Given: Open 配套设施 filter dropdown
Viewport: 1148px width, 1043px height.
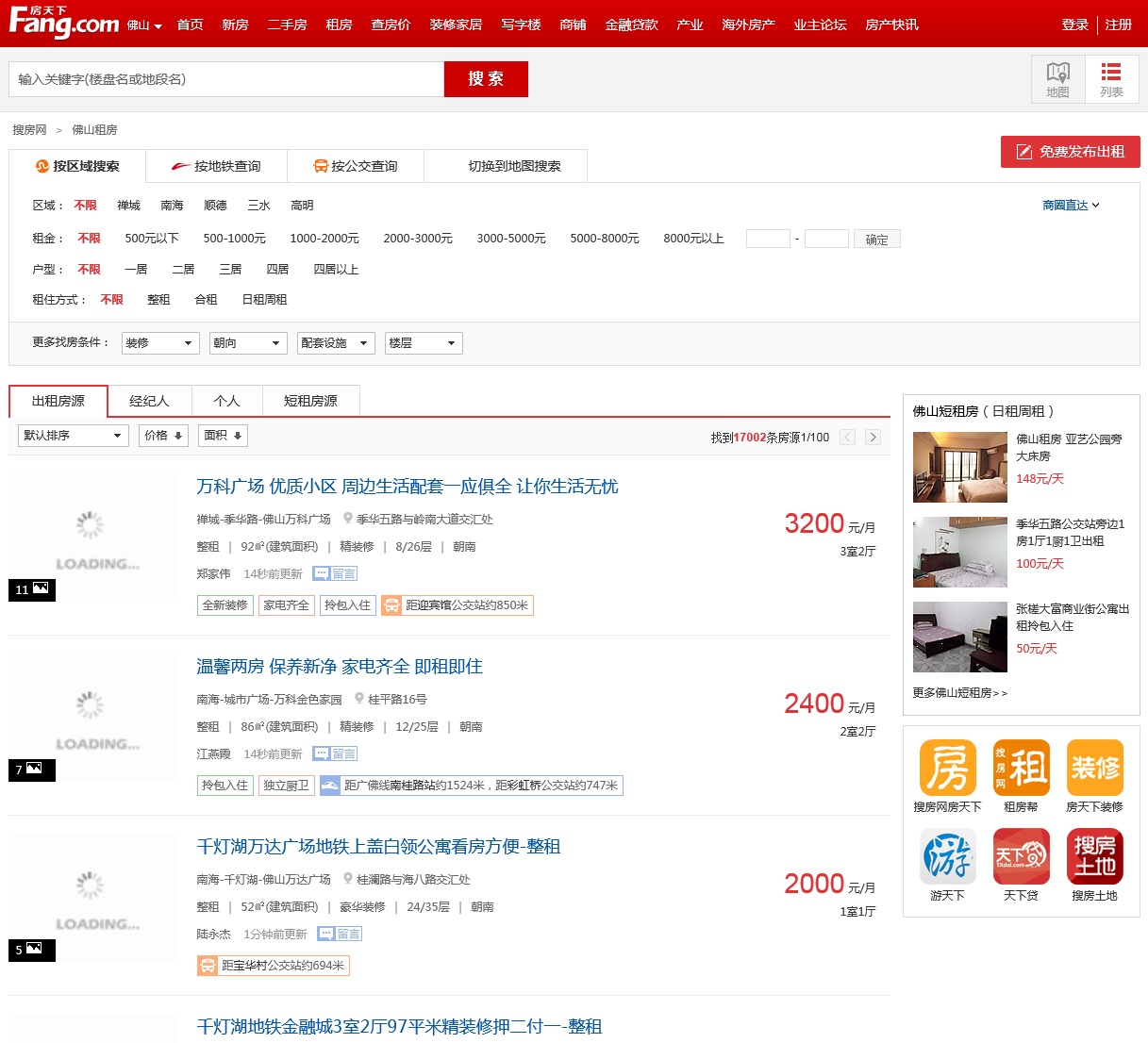Looking at the screenshot, I should pos(336,343).
